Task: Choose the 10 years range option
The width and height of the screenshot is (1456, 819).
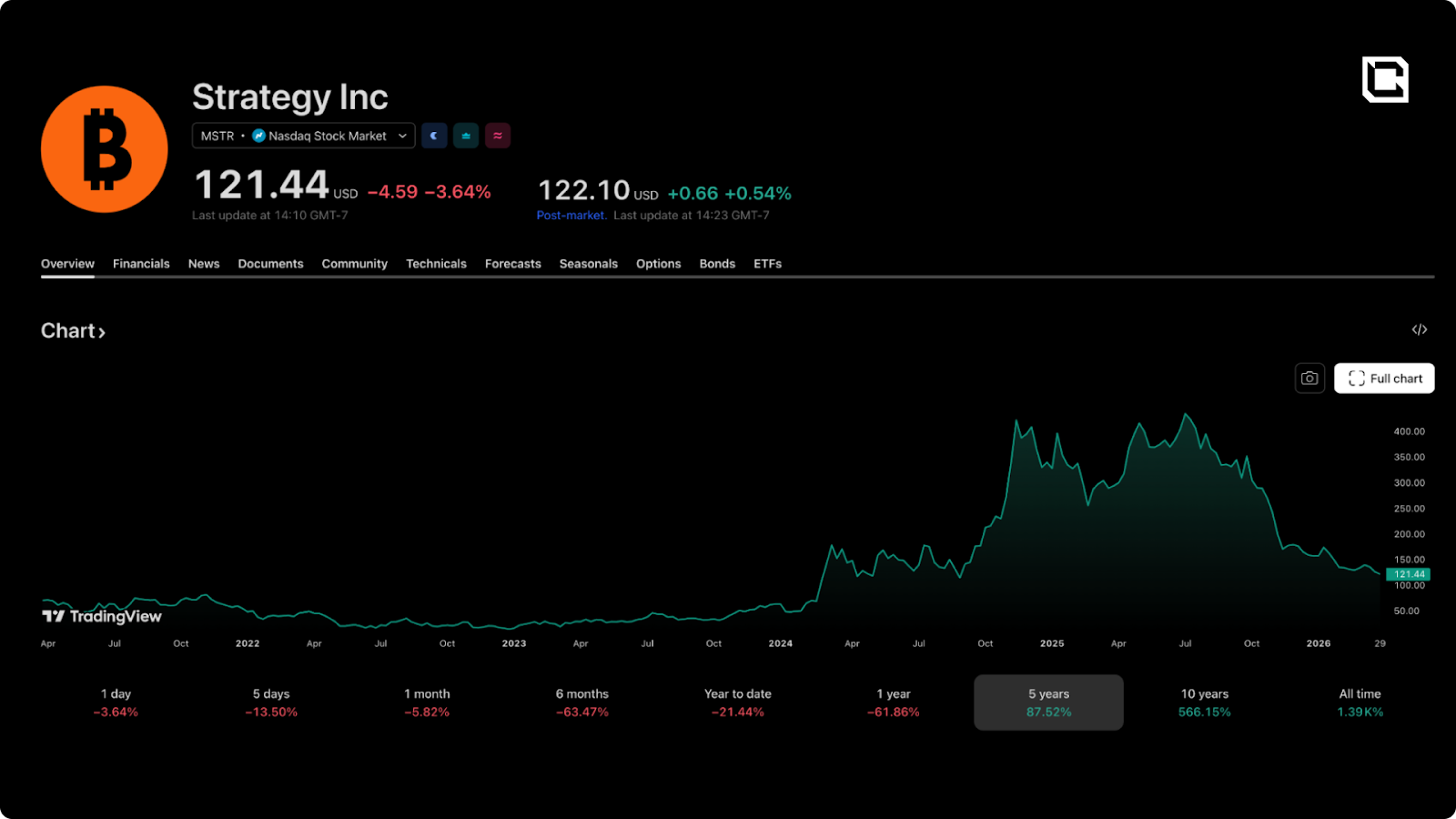Action: (1204, 703)
